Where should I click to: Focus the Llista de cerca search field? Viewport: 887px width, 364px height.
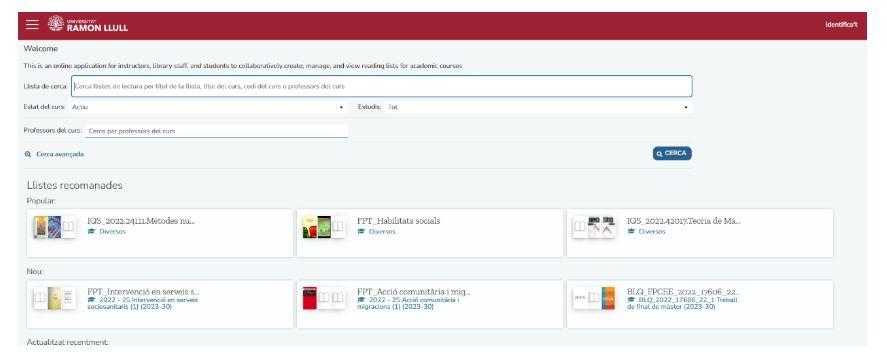(x=381, y=86)
